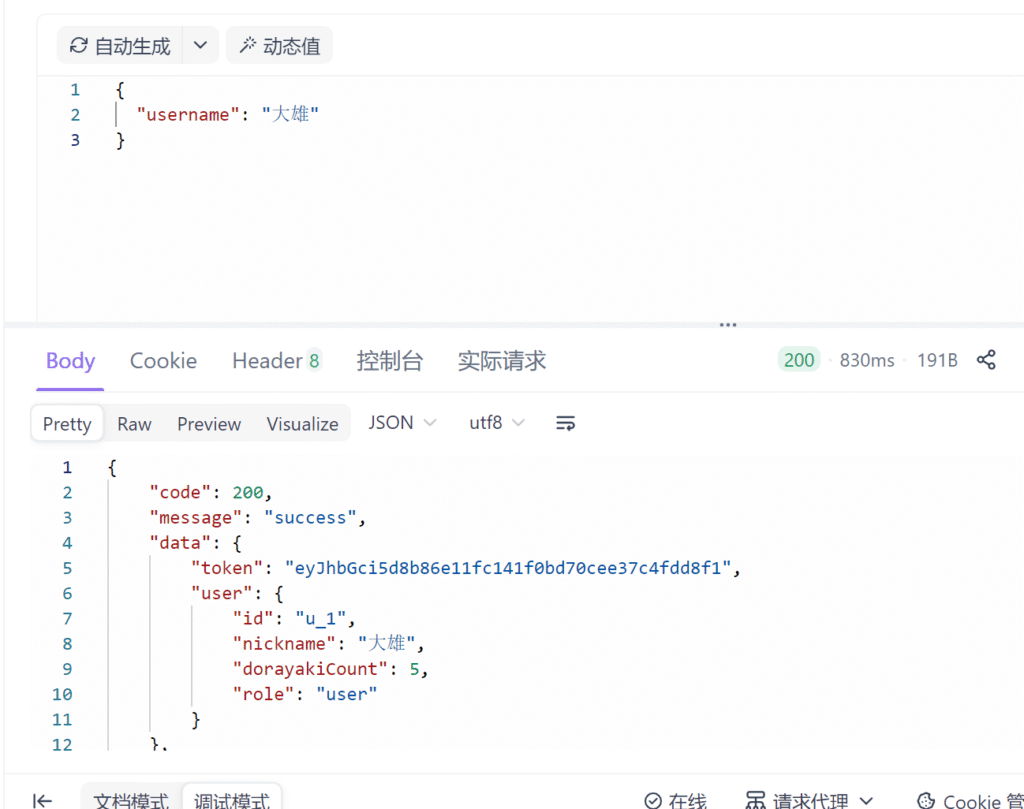Click the 在线 status indicator
This screenshot has height=809, width=1024.
point(676,800)
